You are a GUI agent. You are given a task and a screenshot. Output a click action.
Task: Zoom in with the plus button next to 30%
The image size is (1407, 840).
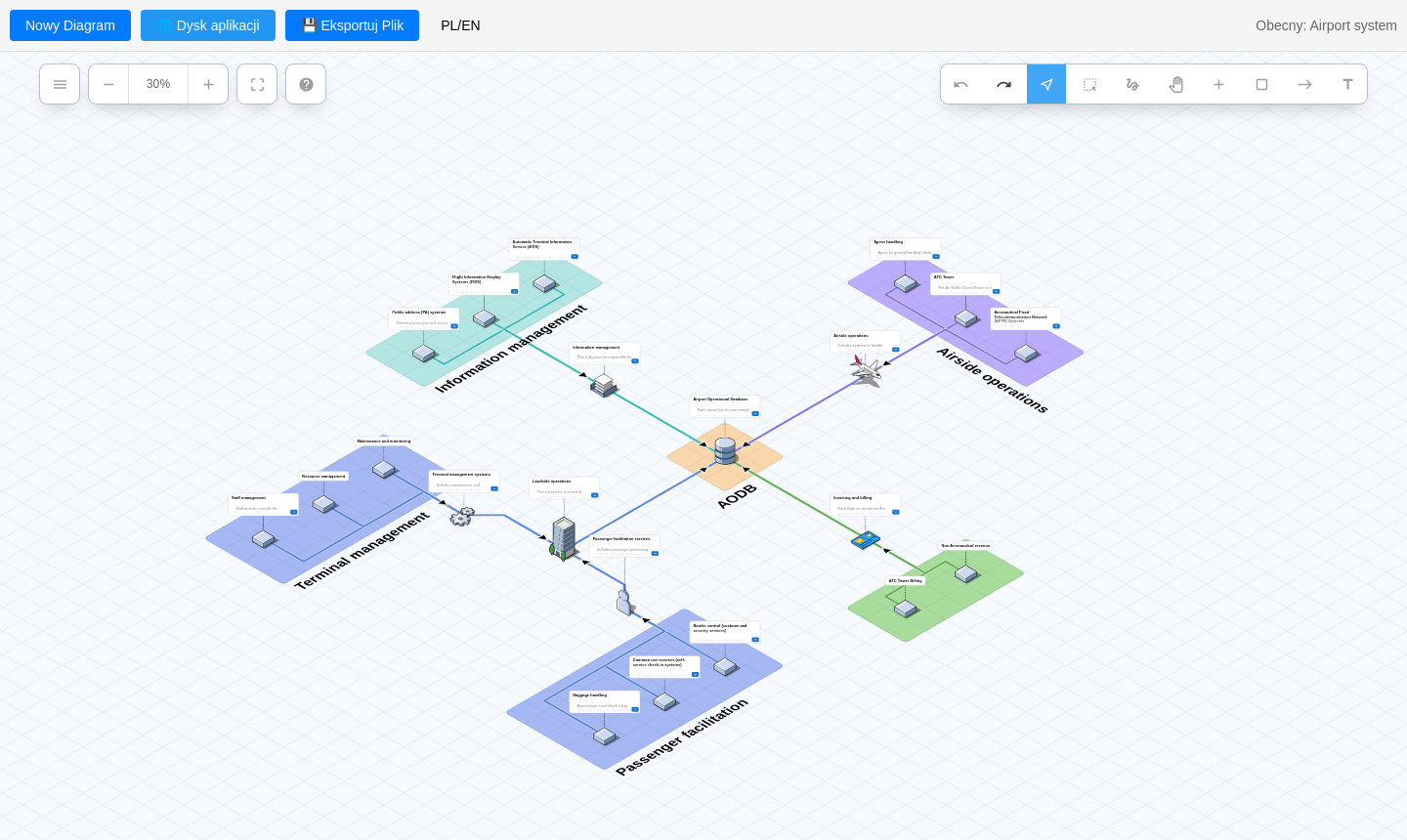(208, 84)
